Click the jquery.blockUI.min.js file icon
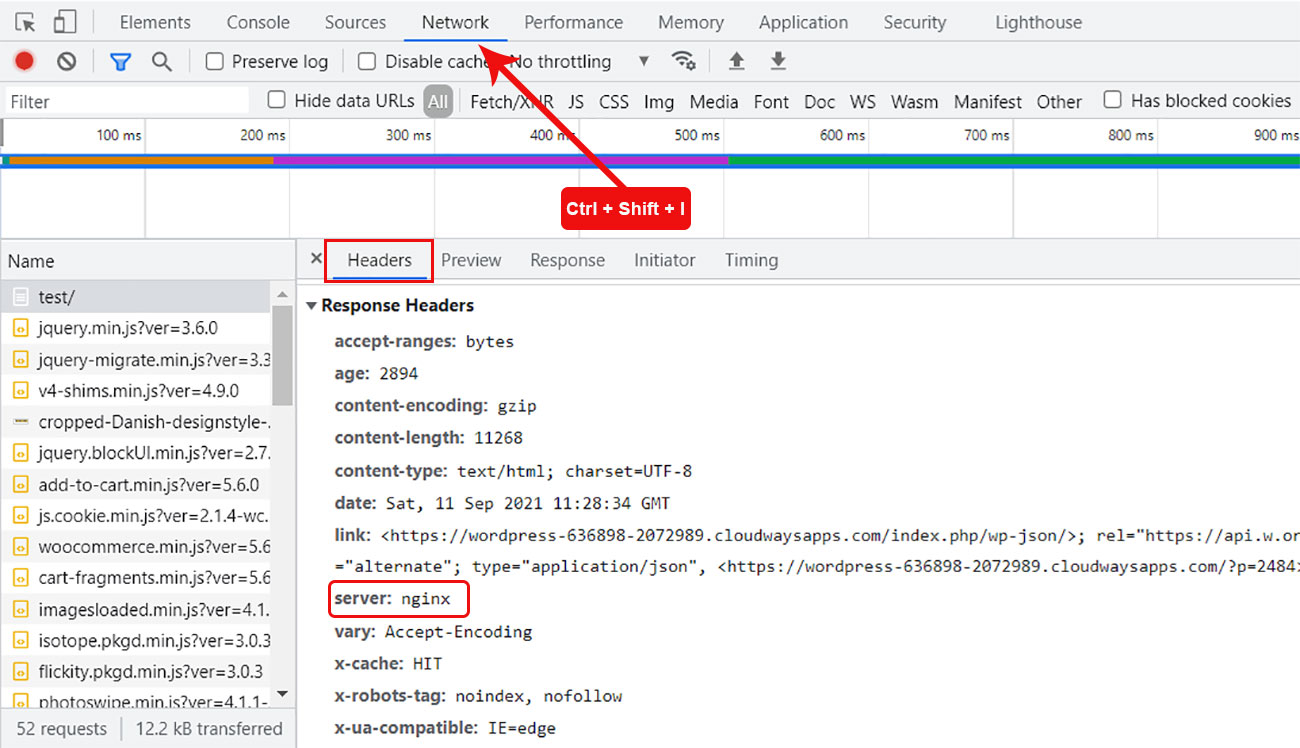 (21, 453)
